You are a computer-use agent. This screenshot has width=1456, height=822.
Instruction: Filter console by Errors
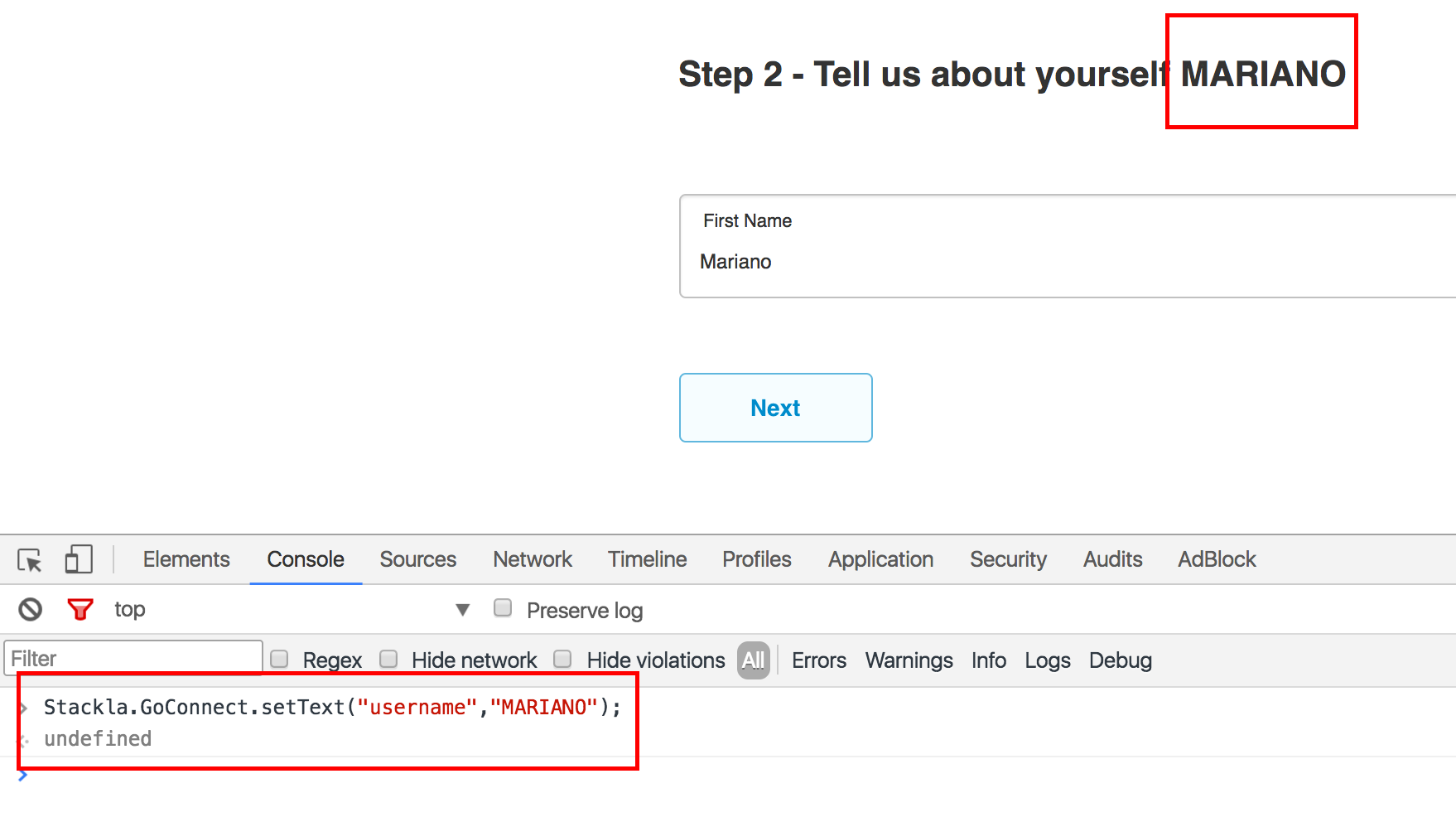pyautogui.click(x=818, y=660)
